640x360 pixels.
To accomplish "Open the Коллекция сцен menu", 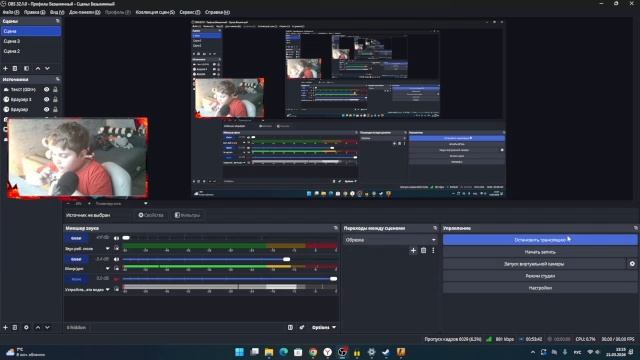I will click(x=155, y=12).
